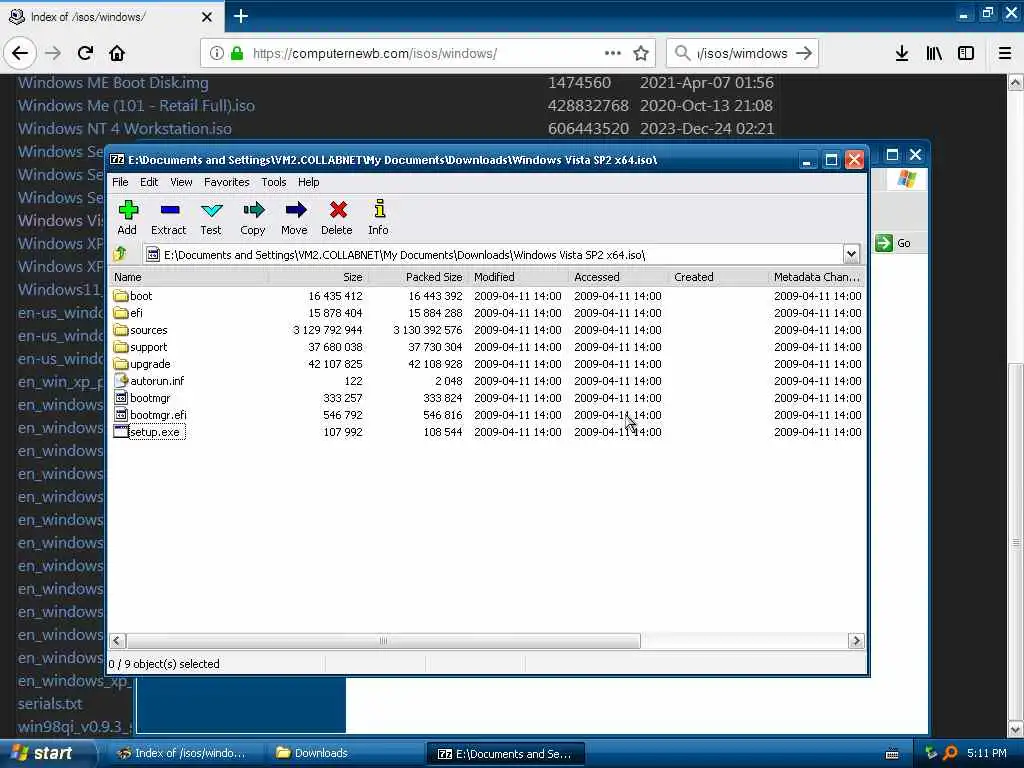The image size is (1024, 768).
Task: Open the Firefox library icon
Action: point(934,53)
